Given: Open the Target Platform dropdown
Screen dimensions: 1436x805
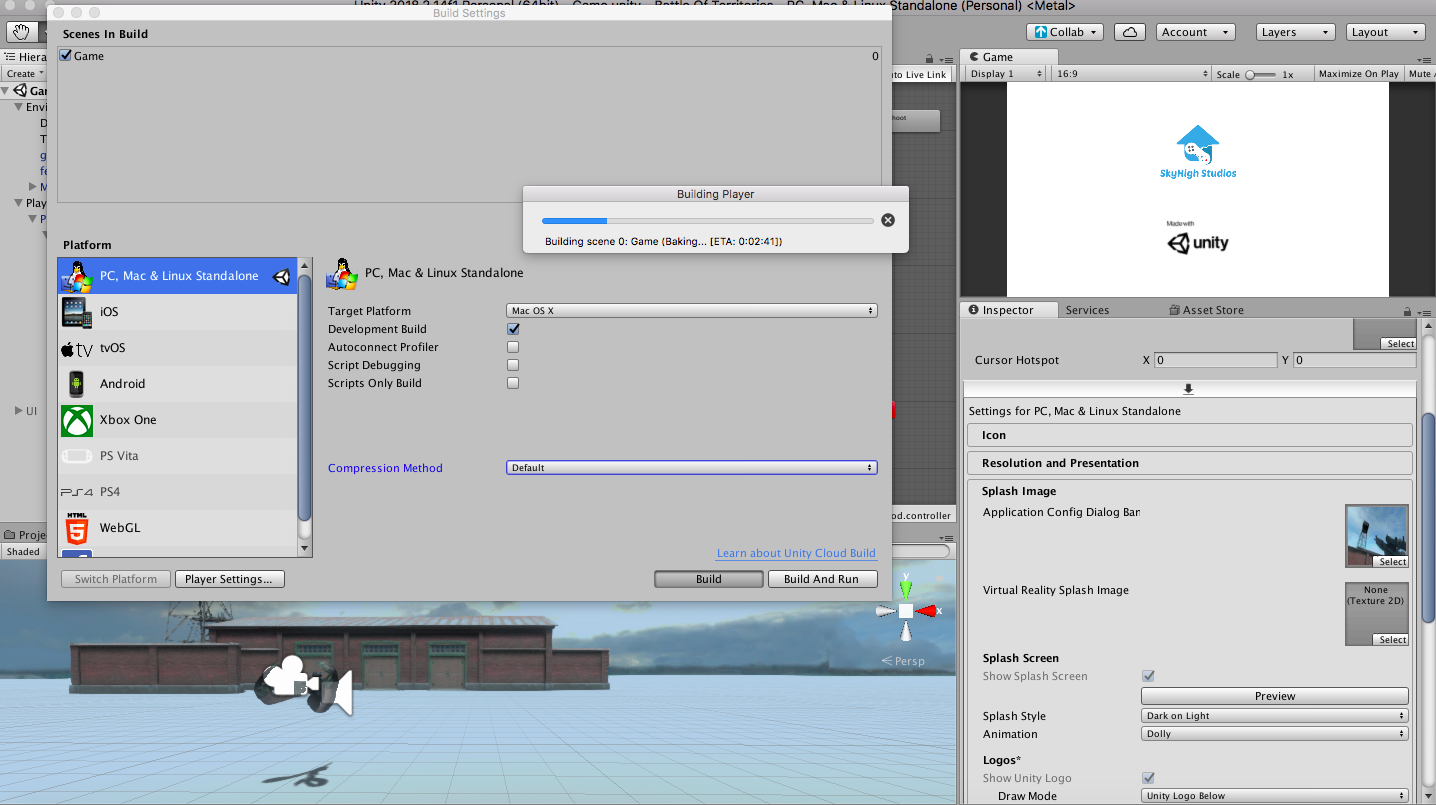Looking at the screenshot, I should point(692,311).
